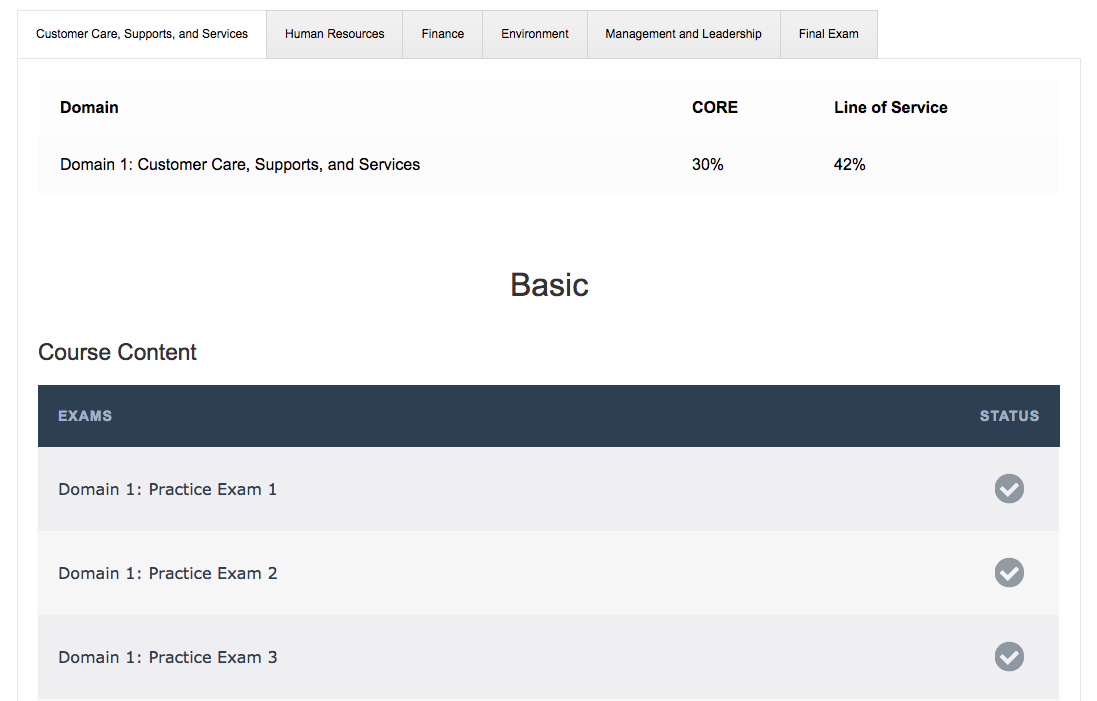
Task: Click the 30% CORE percentage value
Action: (707, 164)
